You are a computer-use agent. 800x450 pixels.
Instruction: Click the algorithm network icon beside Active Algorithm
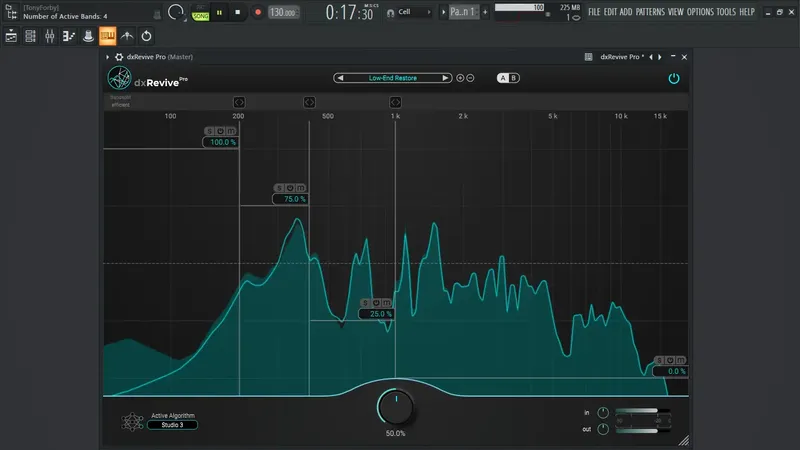132,421
